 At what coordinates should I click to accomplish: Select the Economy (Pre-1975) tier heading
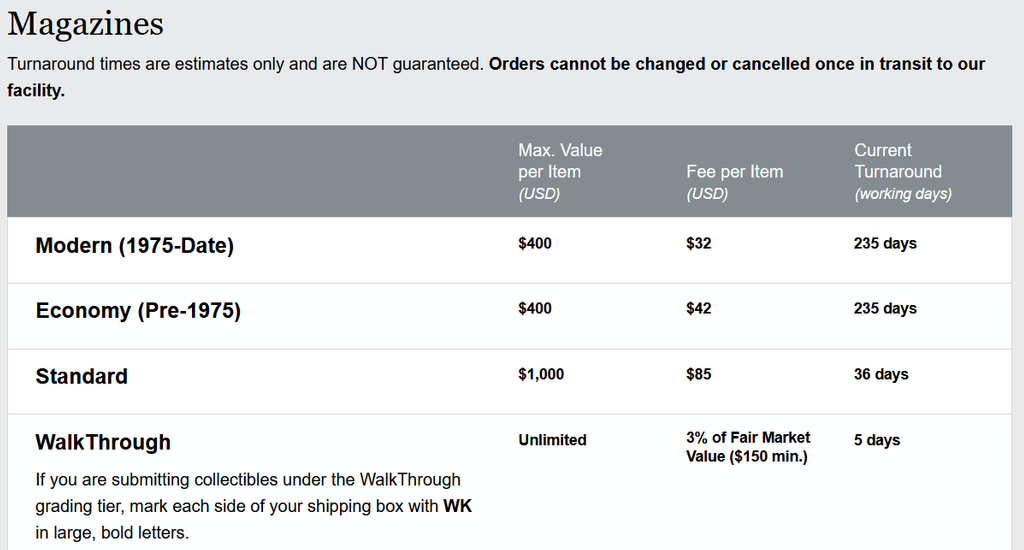(x=138, y=310)
